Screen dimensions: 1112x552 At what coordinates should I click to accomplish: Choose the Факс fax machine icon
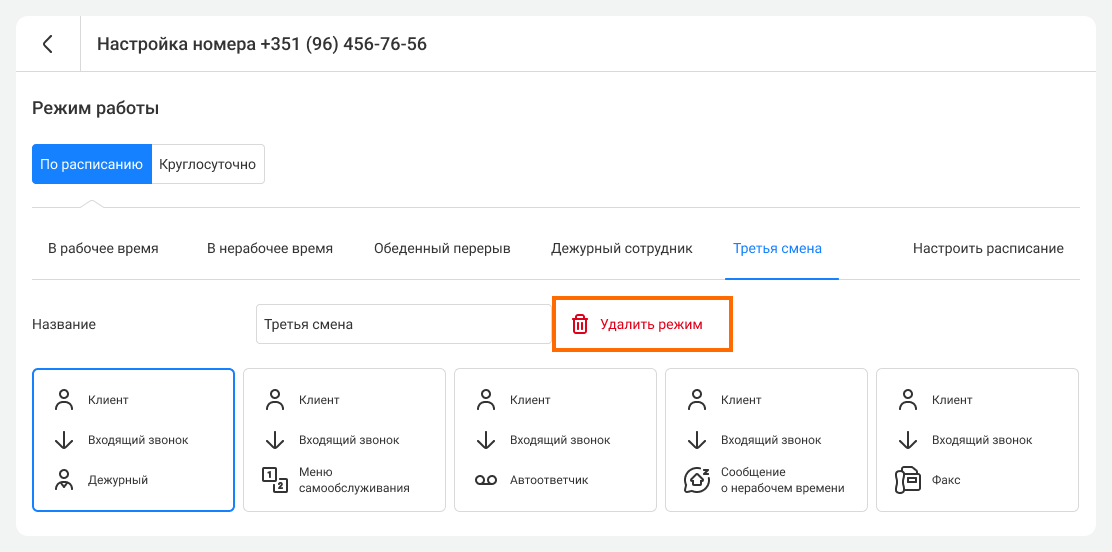click(908, 480)
